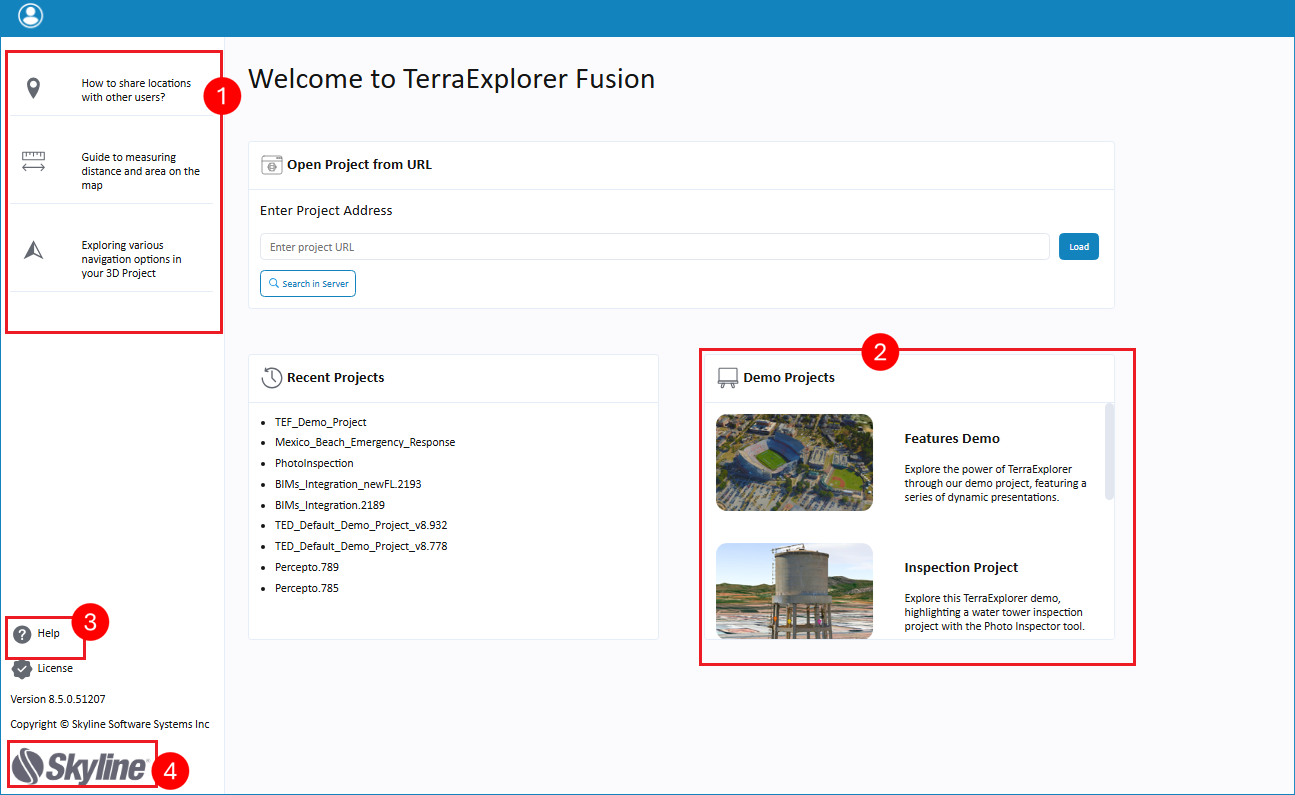Click the Version 8.5.0.51207 text
Image resolution: width=1295 pixels, height=795 pixels.
click(x=58, y=699)
